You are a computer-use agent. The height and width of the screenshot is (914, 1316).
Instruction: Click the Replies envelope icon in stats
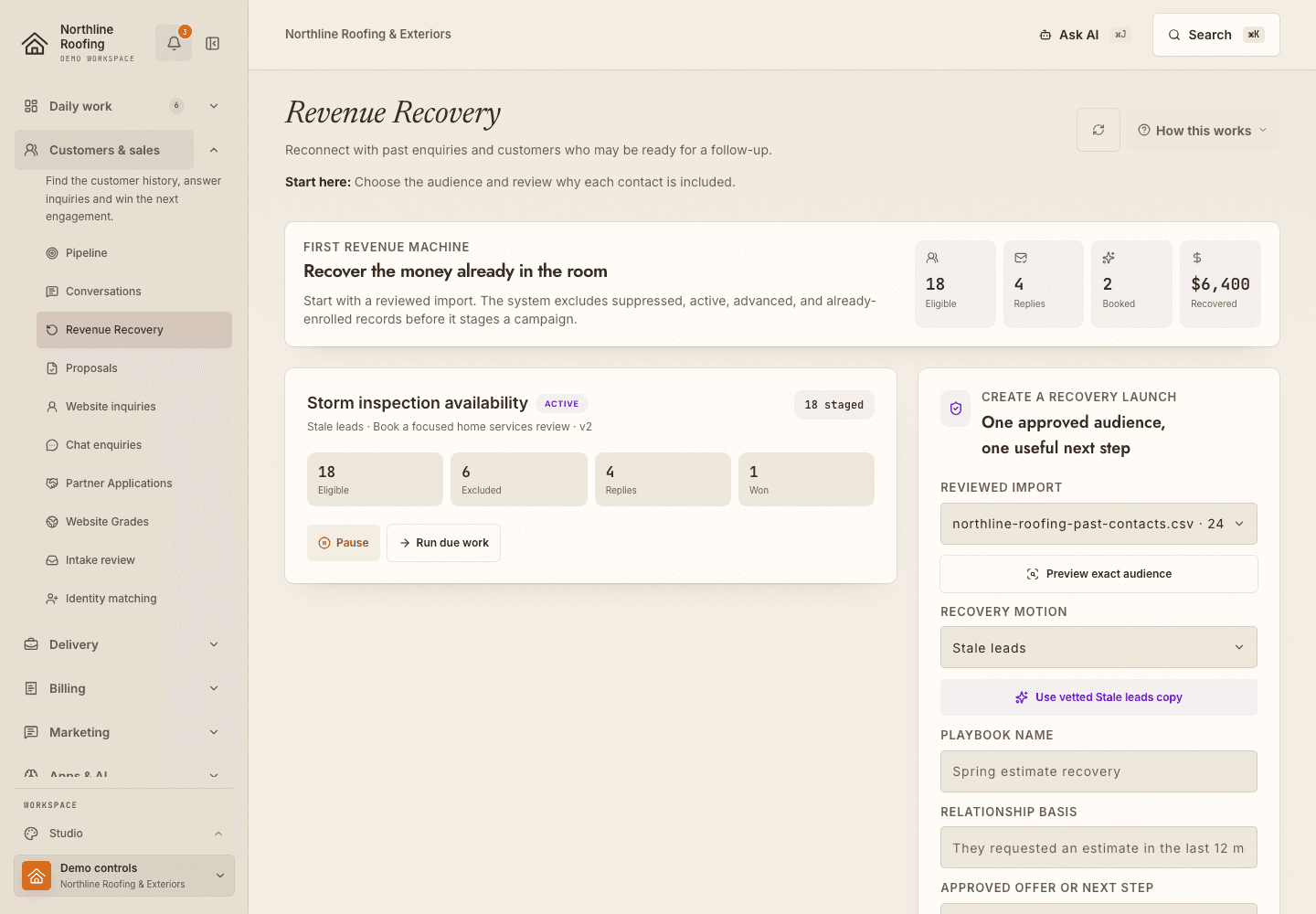(1021, 258)
